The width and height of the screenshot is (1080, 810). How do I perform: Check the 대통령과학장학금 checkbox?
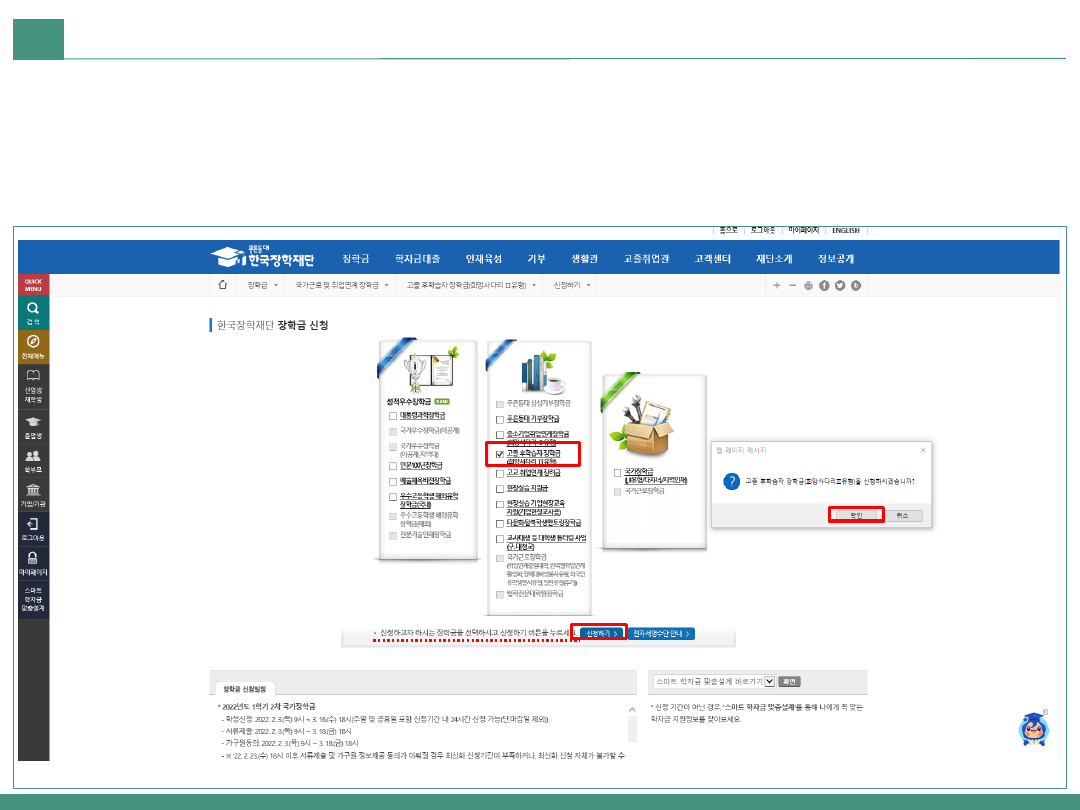[393, 415]
